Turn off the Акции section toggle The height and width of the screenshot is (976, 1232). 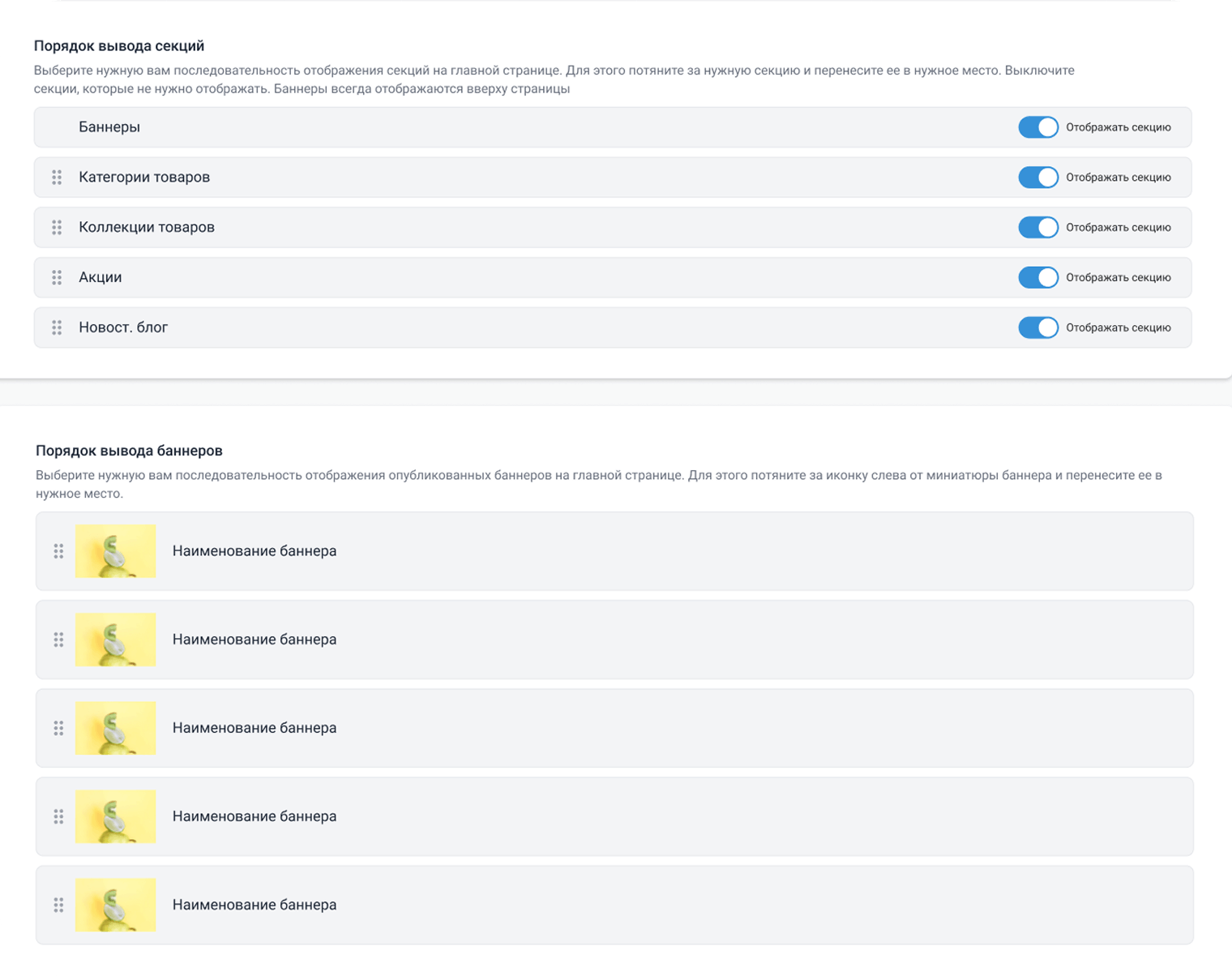coord(1038,278)
